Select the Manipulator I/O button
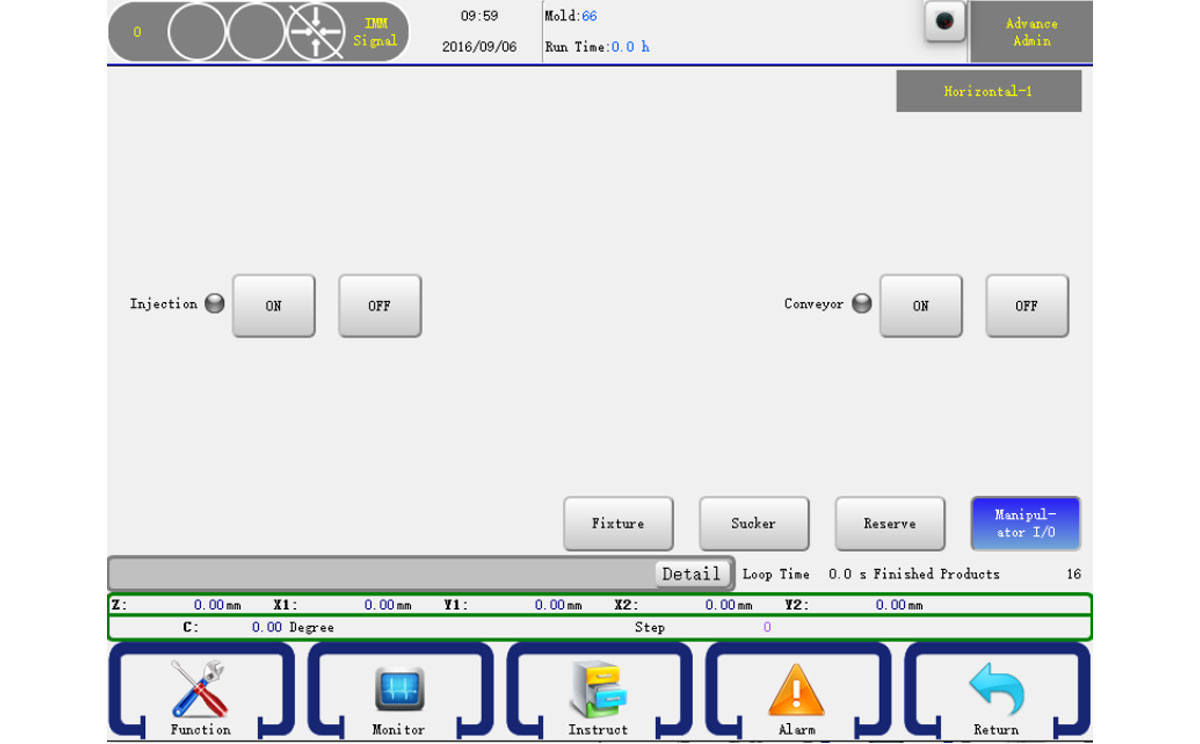This screenshot has width=1200, height=744. tap(1025, 523)
